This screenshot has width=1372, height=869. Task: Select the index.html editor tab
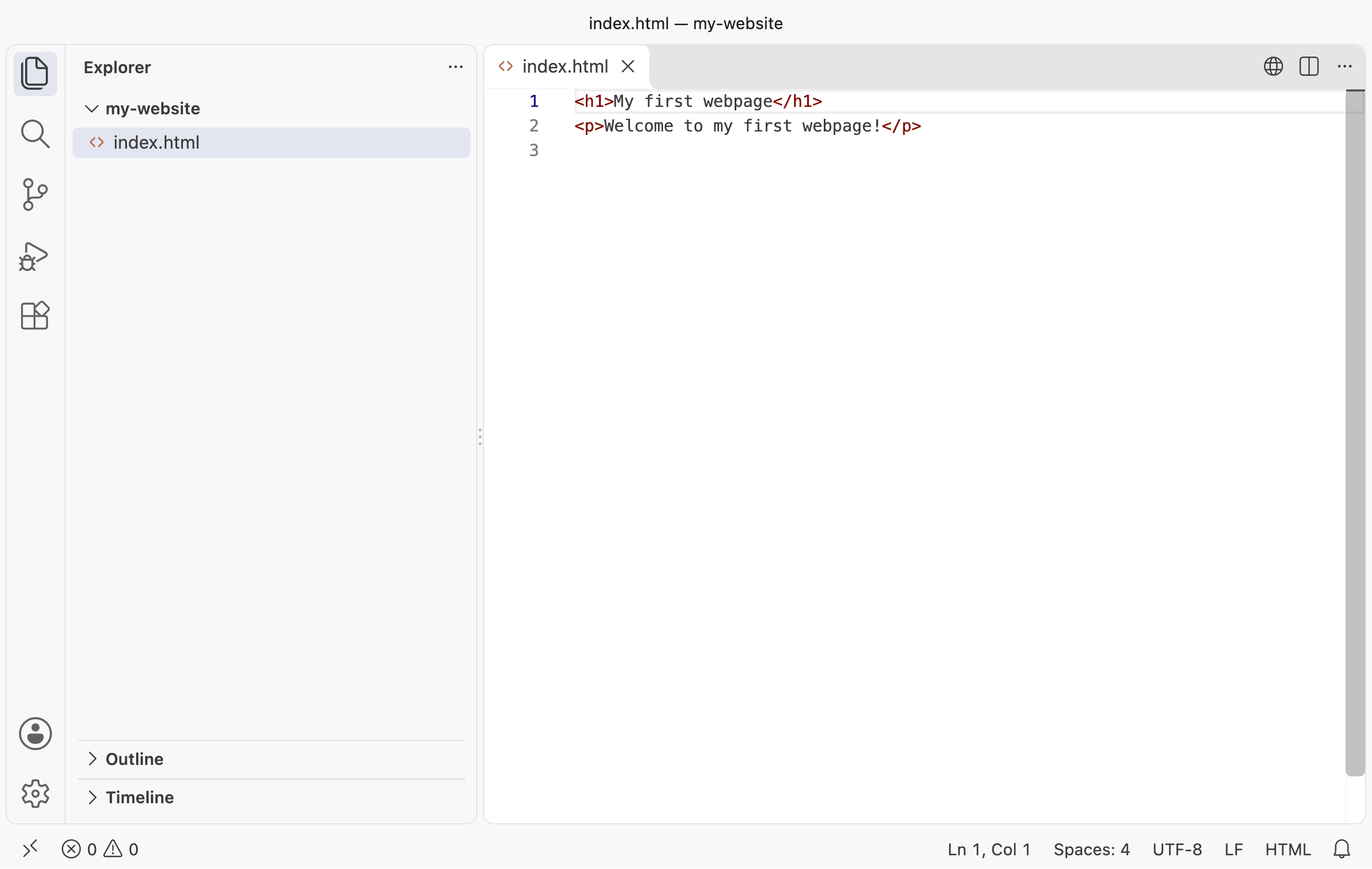[x=566, y=66]
